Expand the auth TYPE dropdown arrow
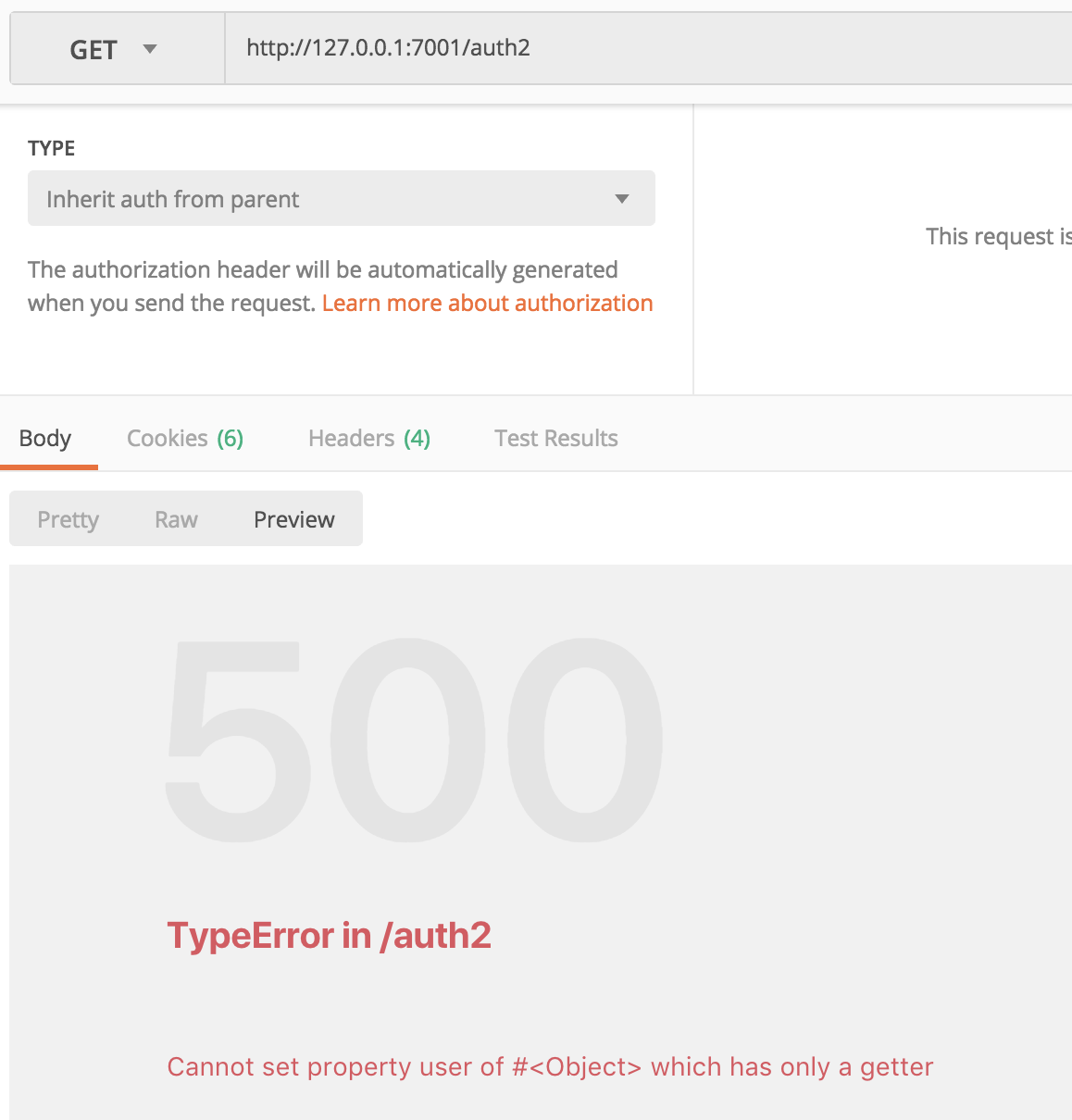Screen dimensions: 1072x1120 pyautogui.click(x=622, y=198)
